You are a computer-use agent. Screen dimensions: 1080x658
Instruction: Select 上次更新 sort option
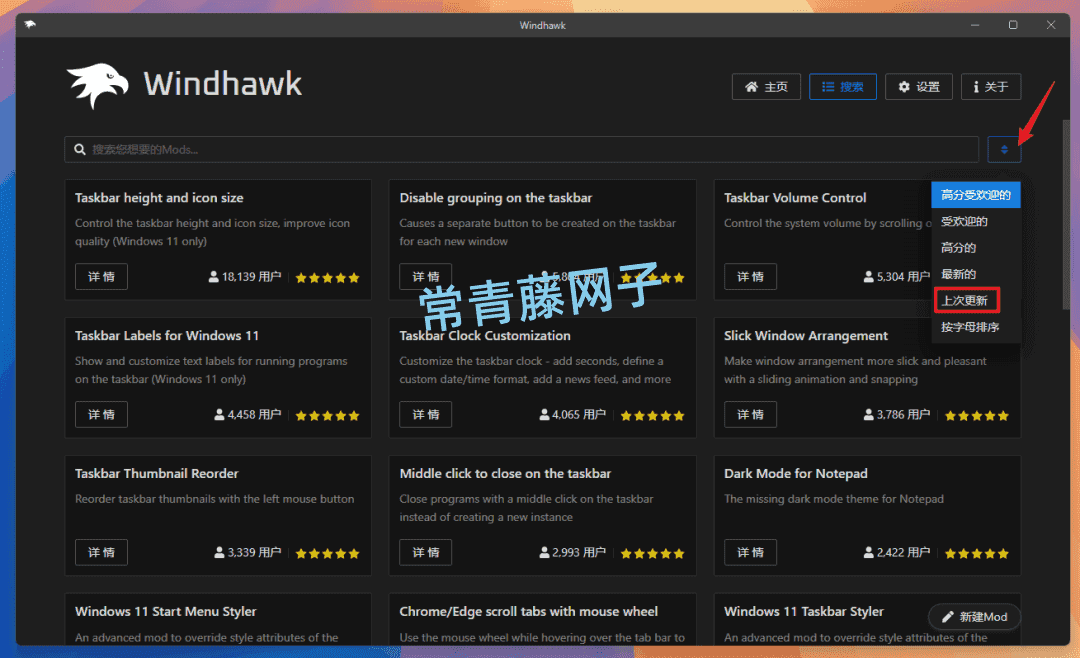point(976,300)
